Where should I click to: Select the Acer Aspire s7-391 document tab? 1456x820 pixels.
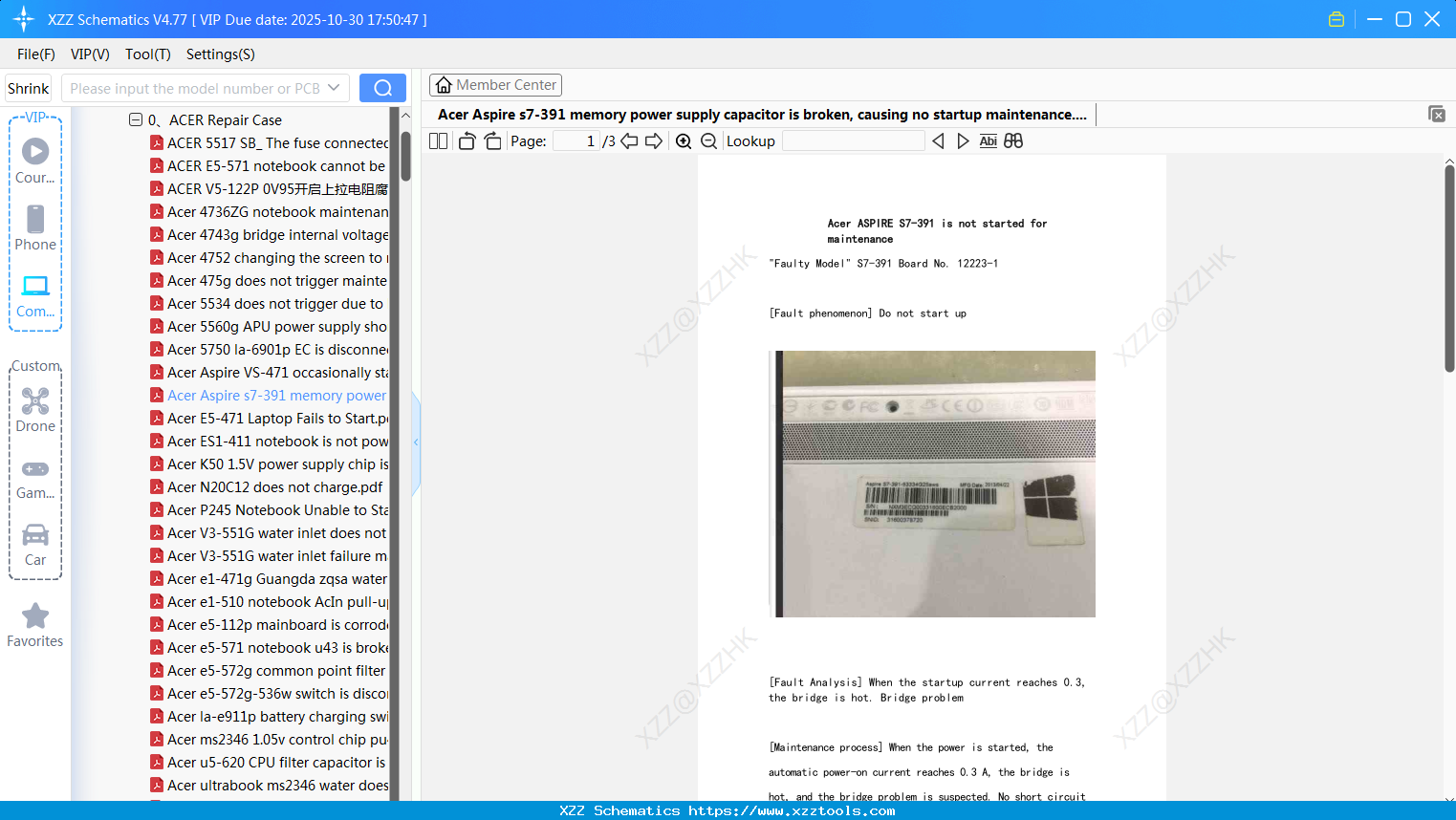click(762, 115)
